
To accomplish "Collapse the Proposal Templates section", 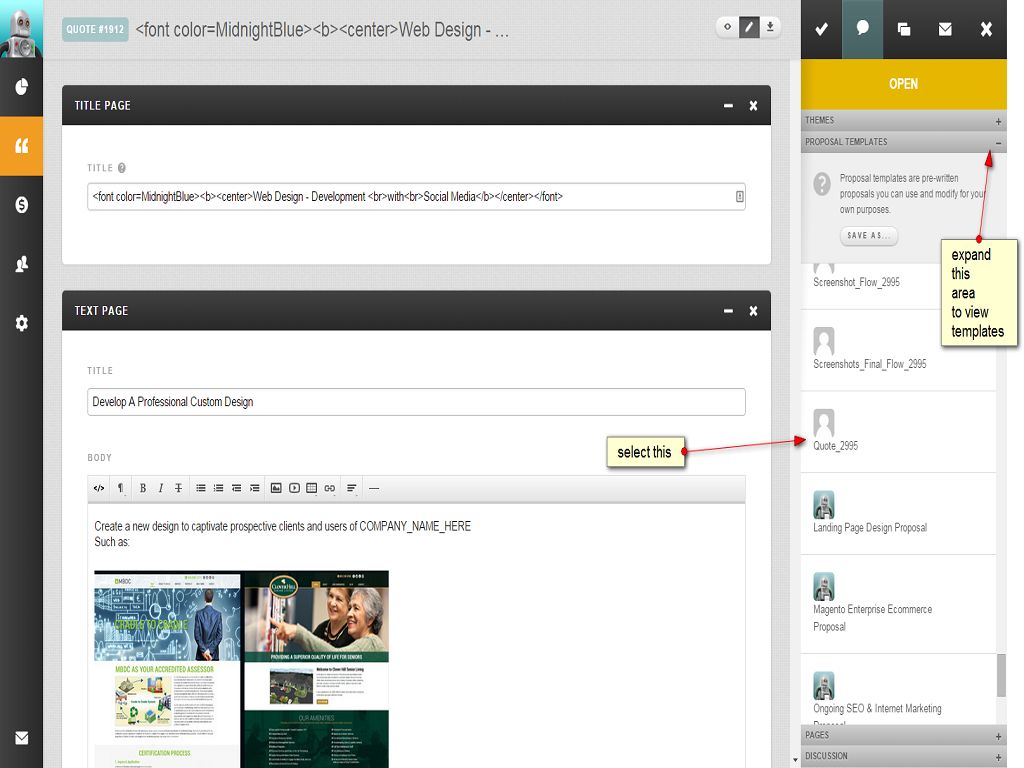I will coord(998,143).
